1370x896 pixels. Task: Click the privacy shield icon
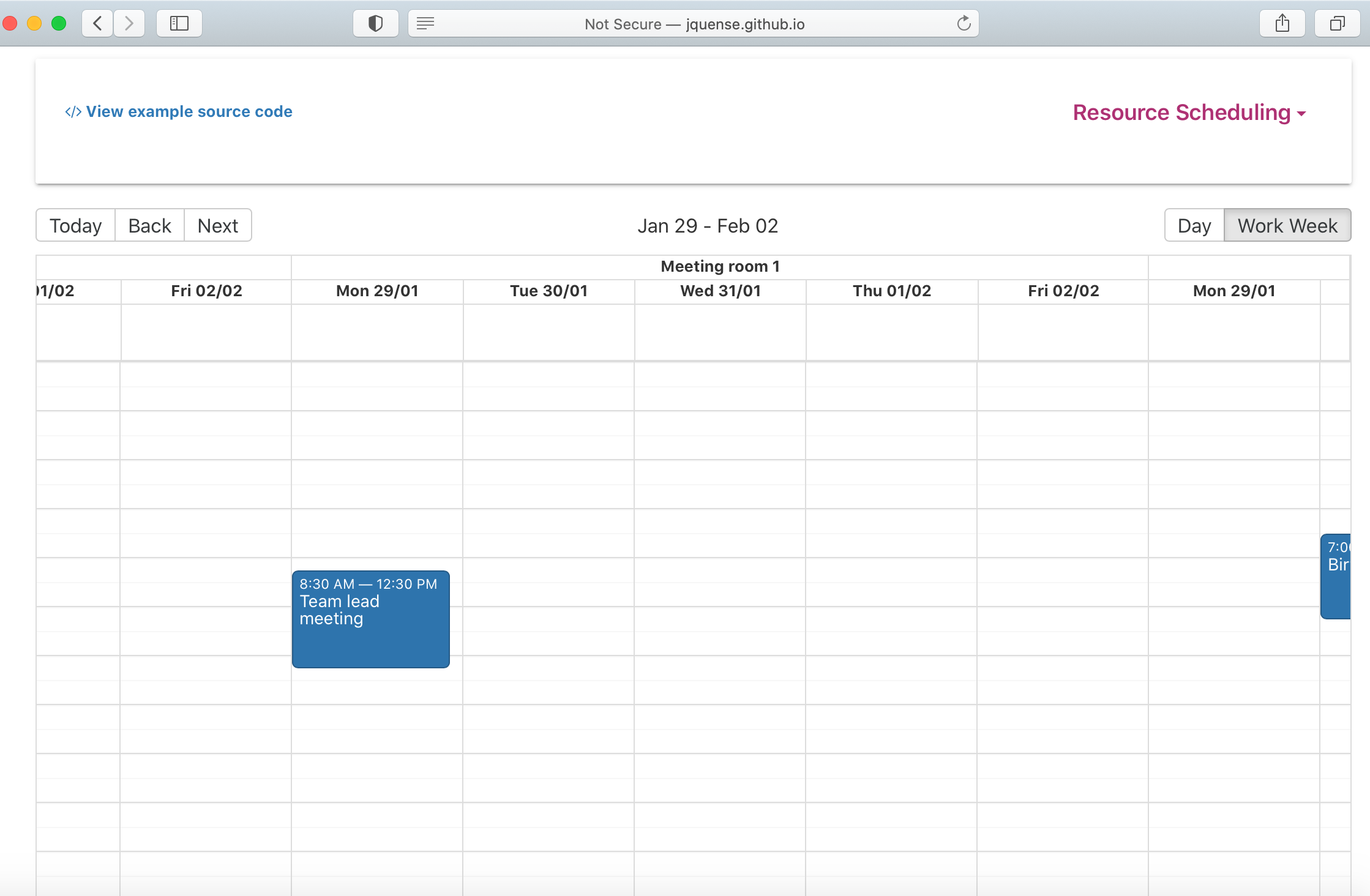[x=375, y=23]
